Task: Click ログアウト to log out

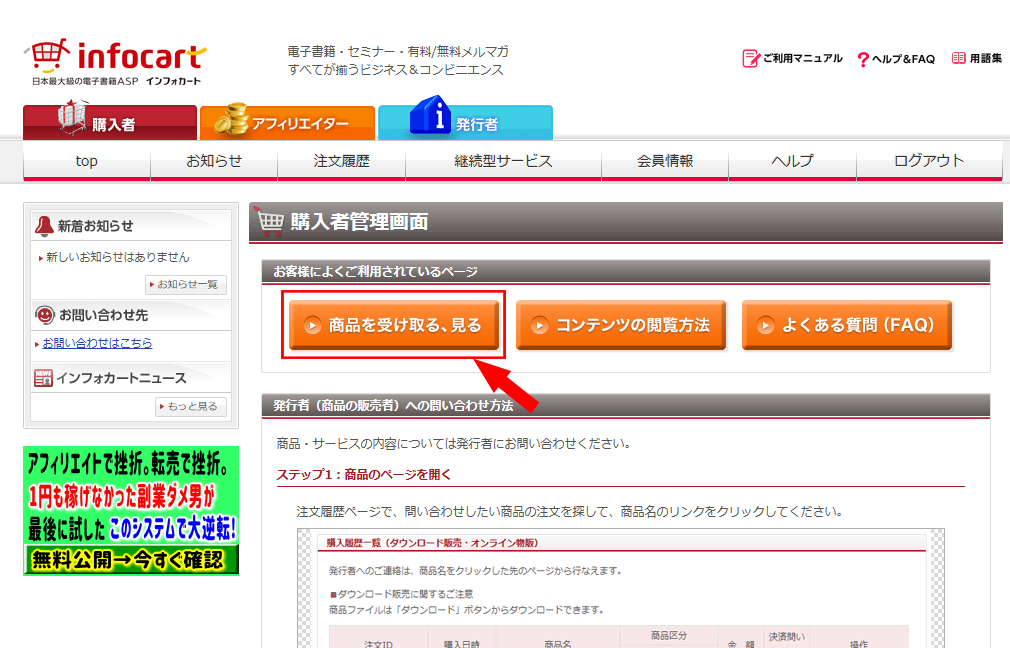Action: [x=929, y=161]
